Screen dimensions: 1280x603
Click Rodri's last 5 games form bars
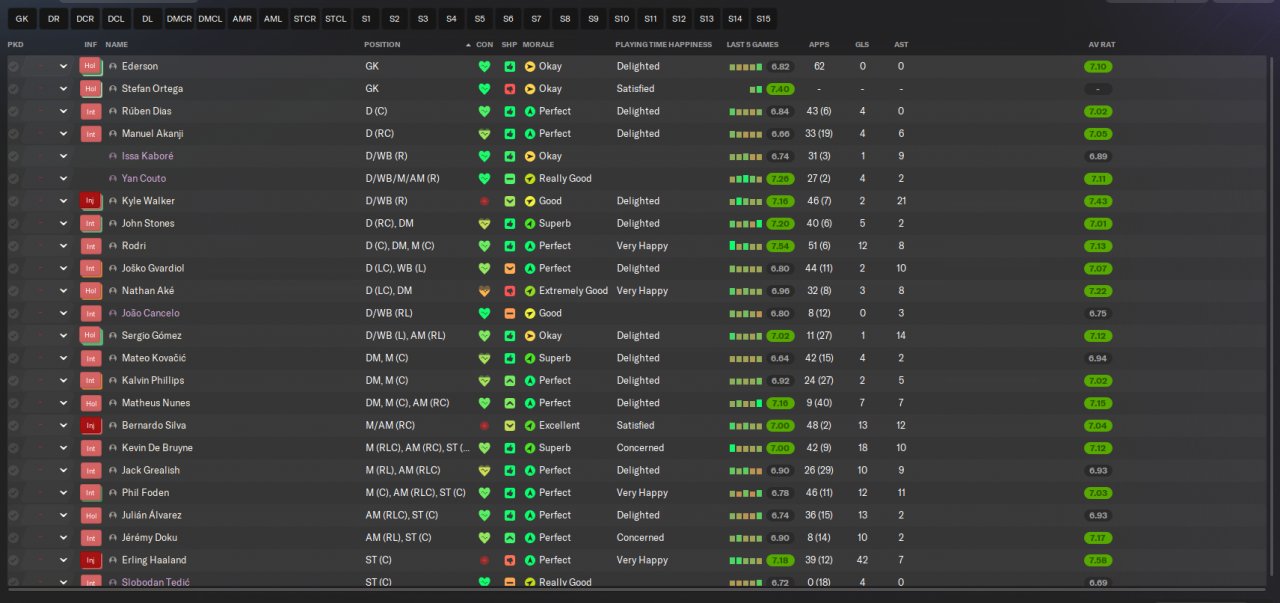click(746, 246)
